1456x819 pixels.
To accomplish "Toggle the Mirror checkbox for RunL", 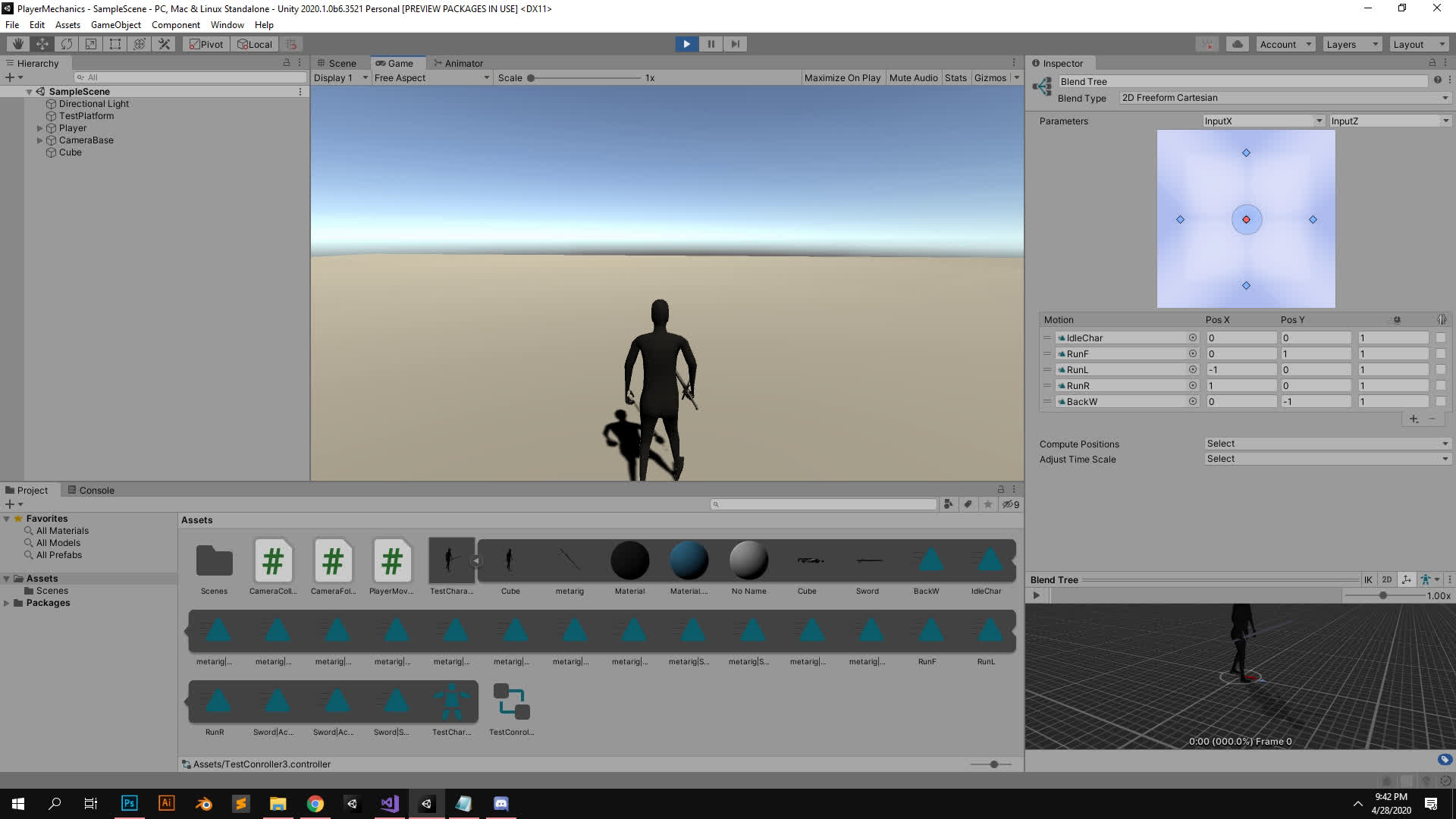I will pos(1440,370).
